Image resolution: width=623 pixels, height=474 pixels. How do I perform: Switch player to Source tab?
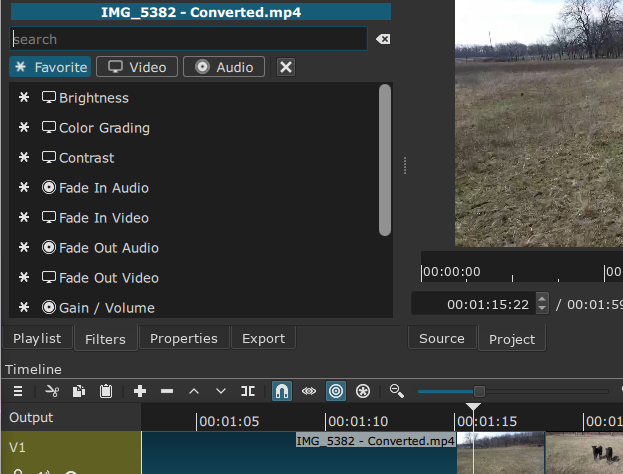click(x=442, y=338)
